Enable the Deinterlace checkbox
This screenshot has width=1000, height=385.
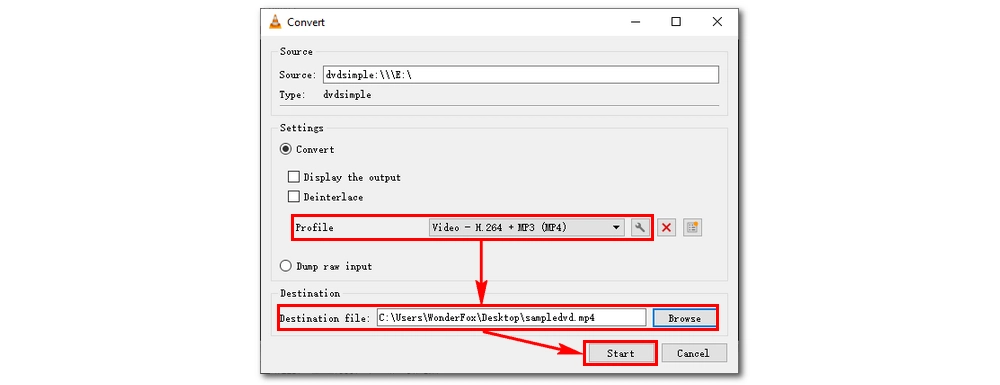tap(294, 197)
